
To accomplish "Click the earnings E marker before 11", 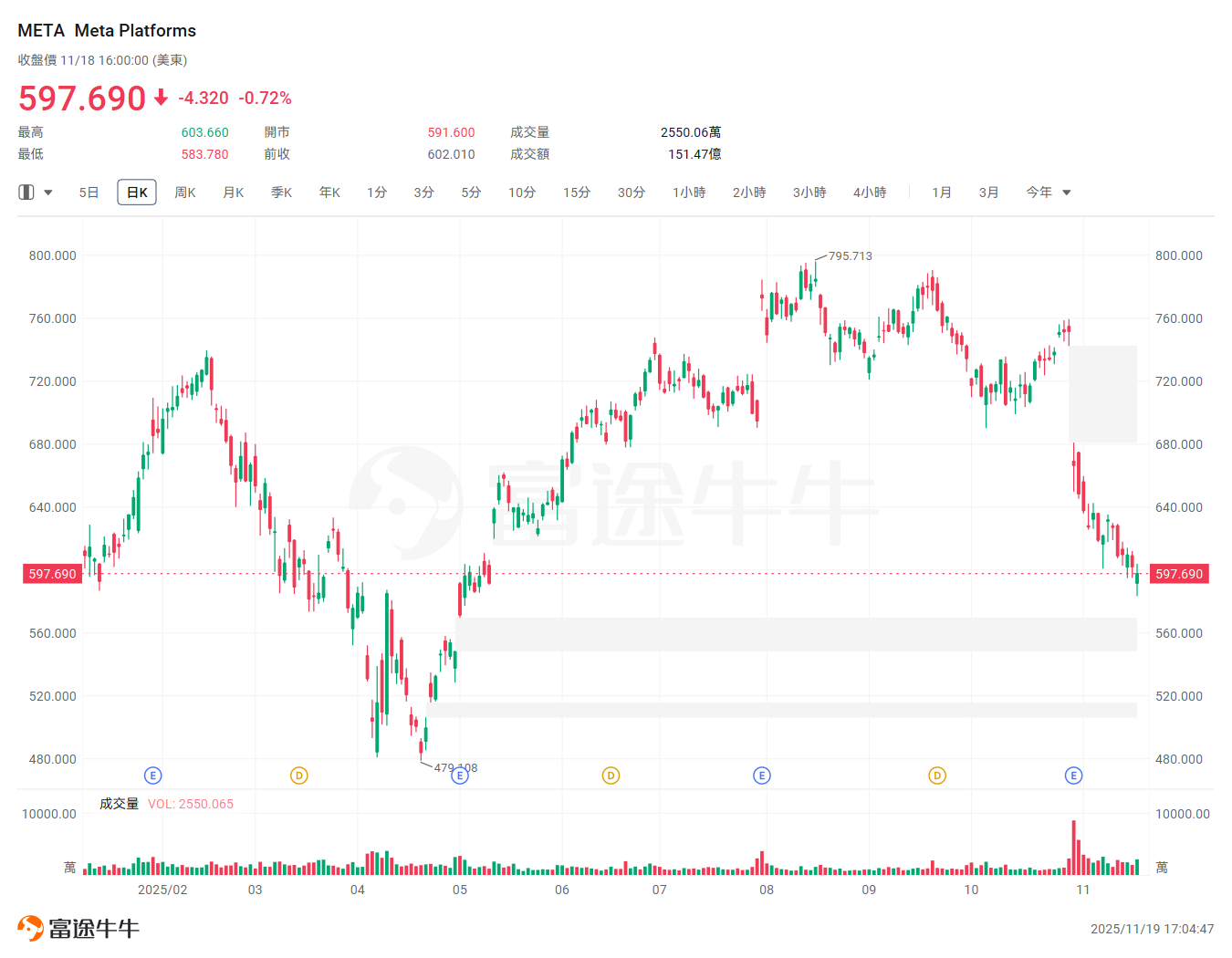I will pos(1073,776).
